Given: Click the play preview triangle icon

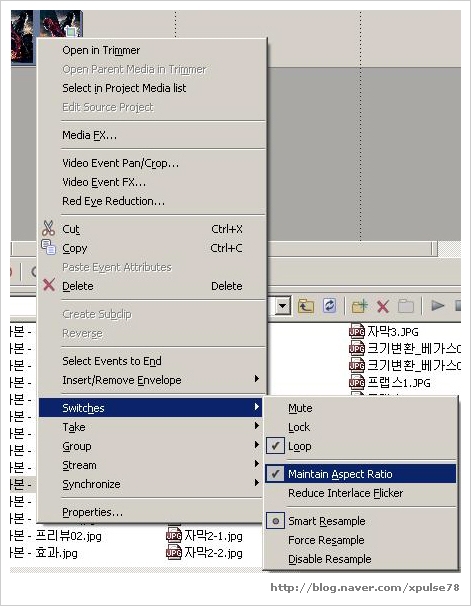Looking at the screenshot, I should coord(438,306).
